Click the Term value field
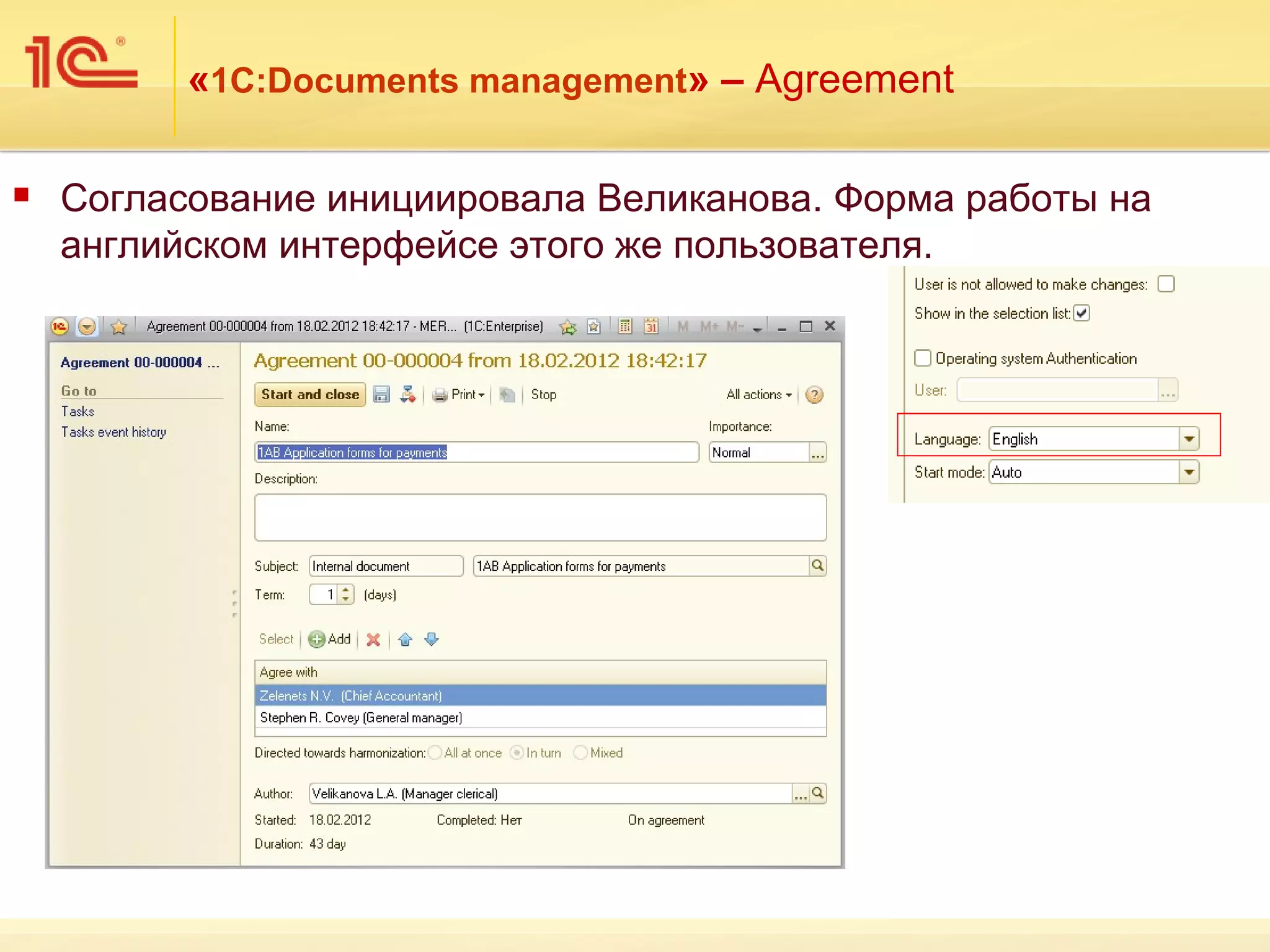Viewport: 1270px width, 952px height. point(324,594)
